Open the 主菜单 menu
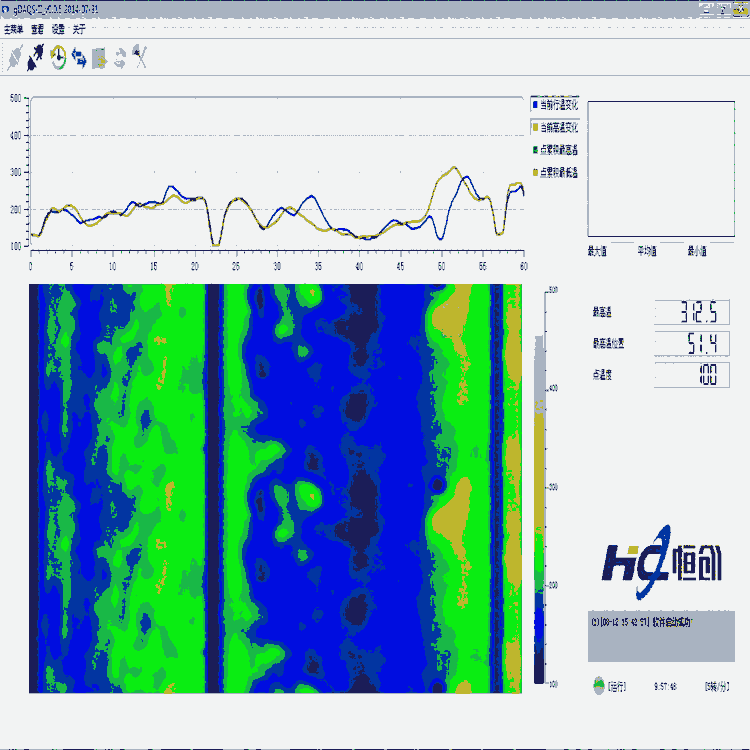This screenshot has width=750, height=750. (x=14, y=30)
